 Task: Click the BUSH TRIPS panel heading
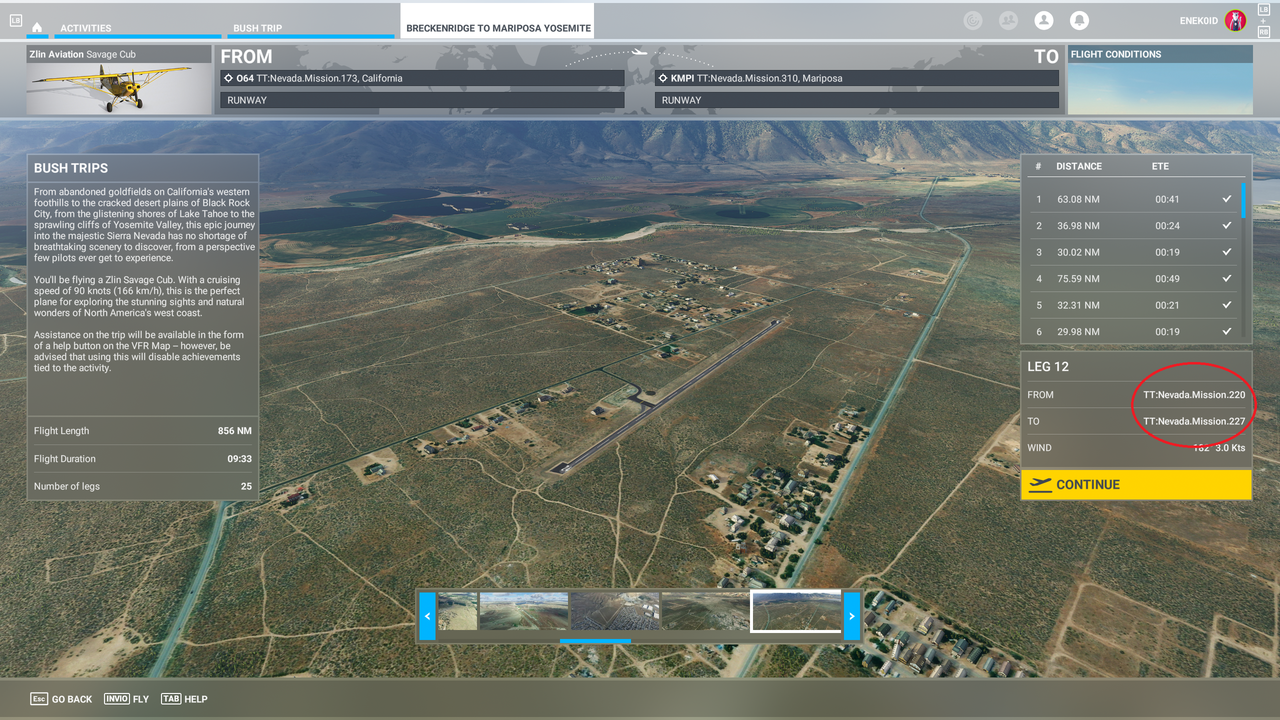tap(71, 168)
